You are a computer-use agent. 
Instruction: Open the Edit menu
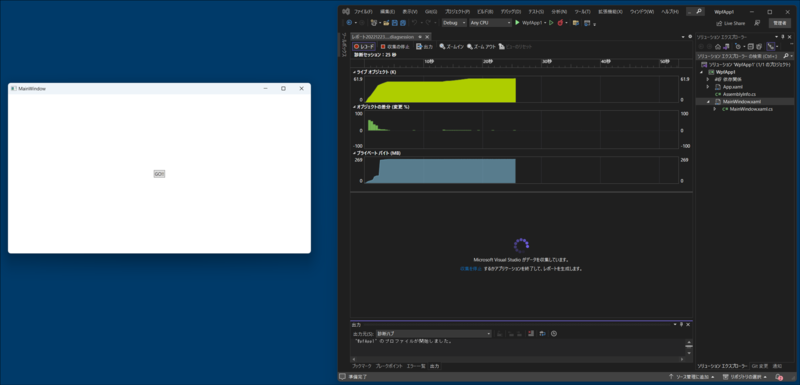387,11
